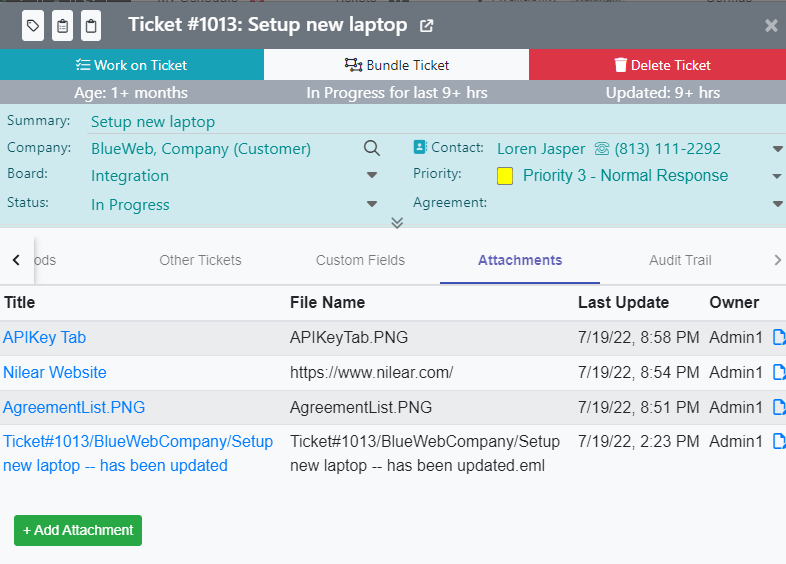Click the phone icon beside Loren Jasper

[x=602, y=149]
